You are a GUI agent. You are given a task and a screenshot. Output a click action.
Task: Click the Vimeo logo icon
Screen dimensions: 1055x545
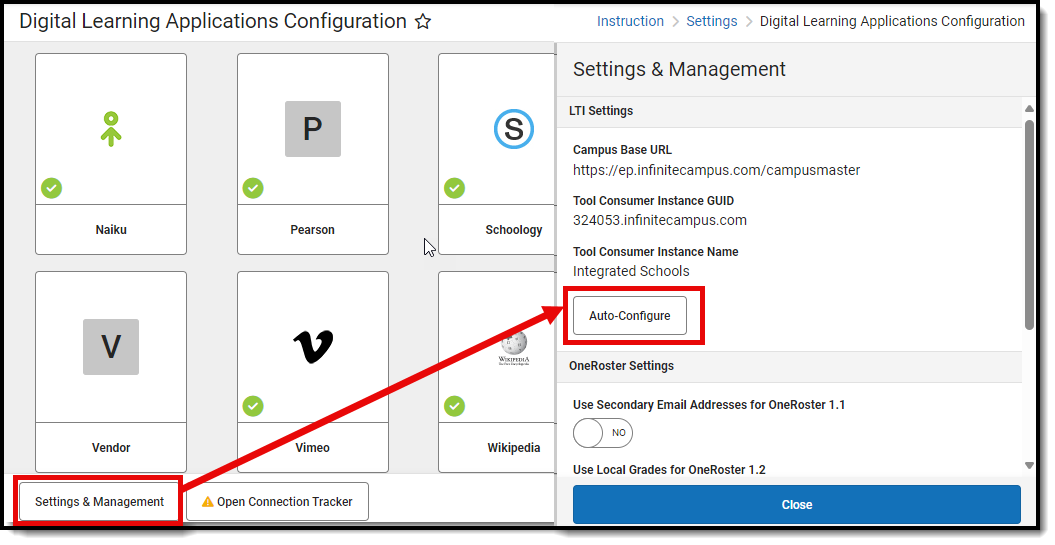pyautogui.click(x=314, y=347)
